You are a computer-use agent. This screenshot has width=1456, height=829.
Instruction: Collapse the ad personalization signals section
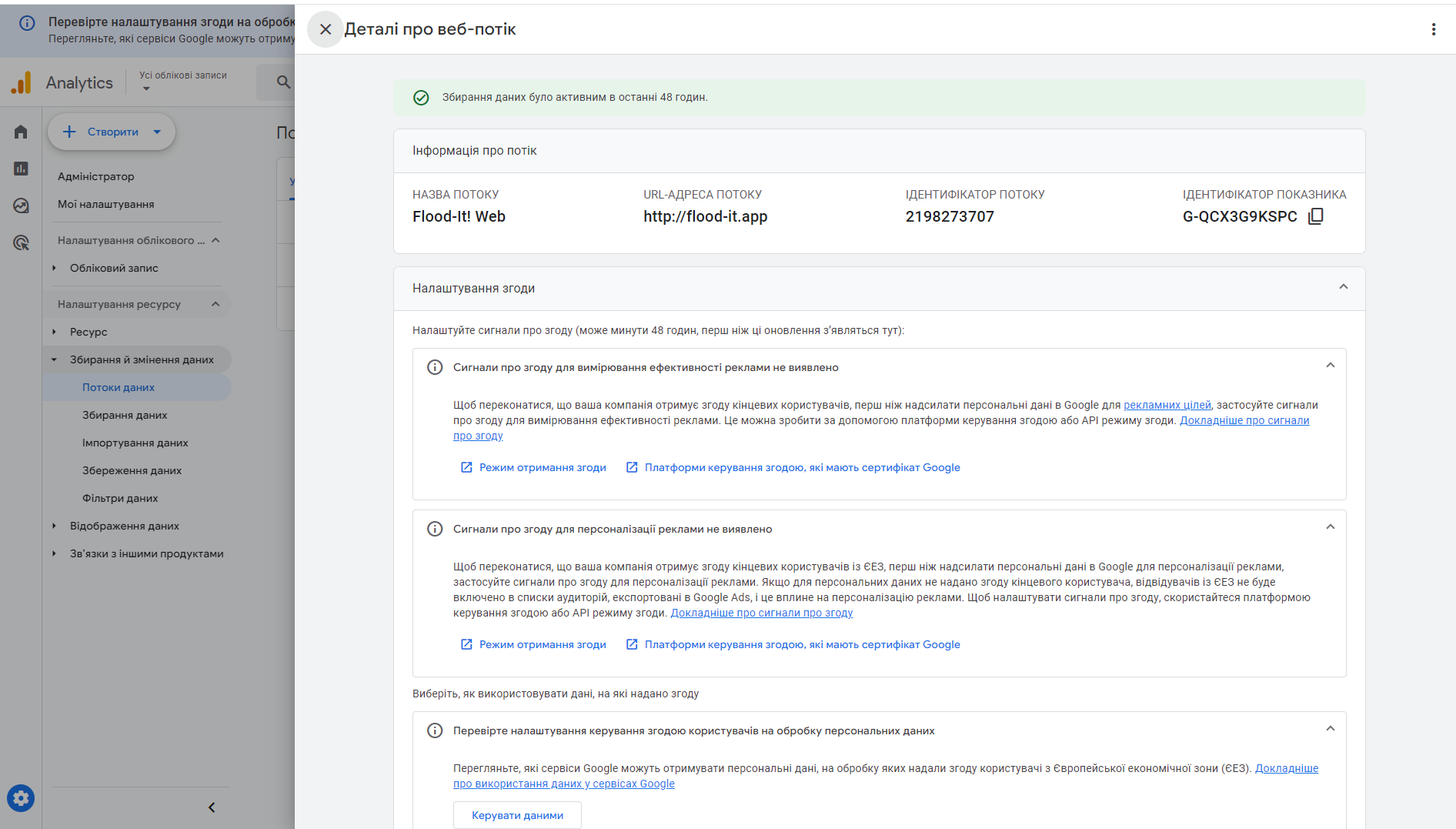click(x=1330, y=527)
